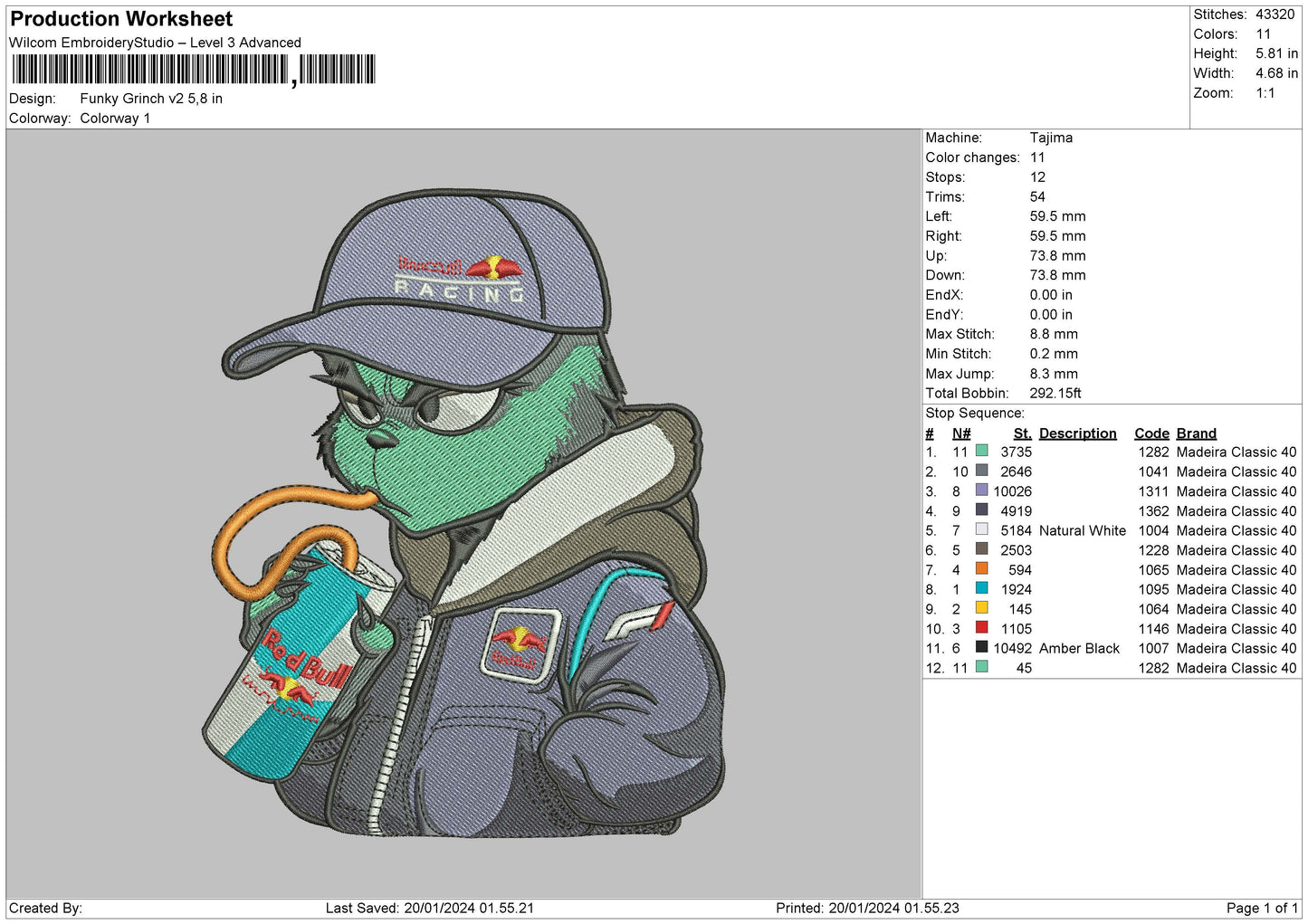Click the "Created By:" footer label

pos(45,908)
